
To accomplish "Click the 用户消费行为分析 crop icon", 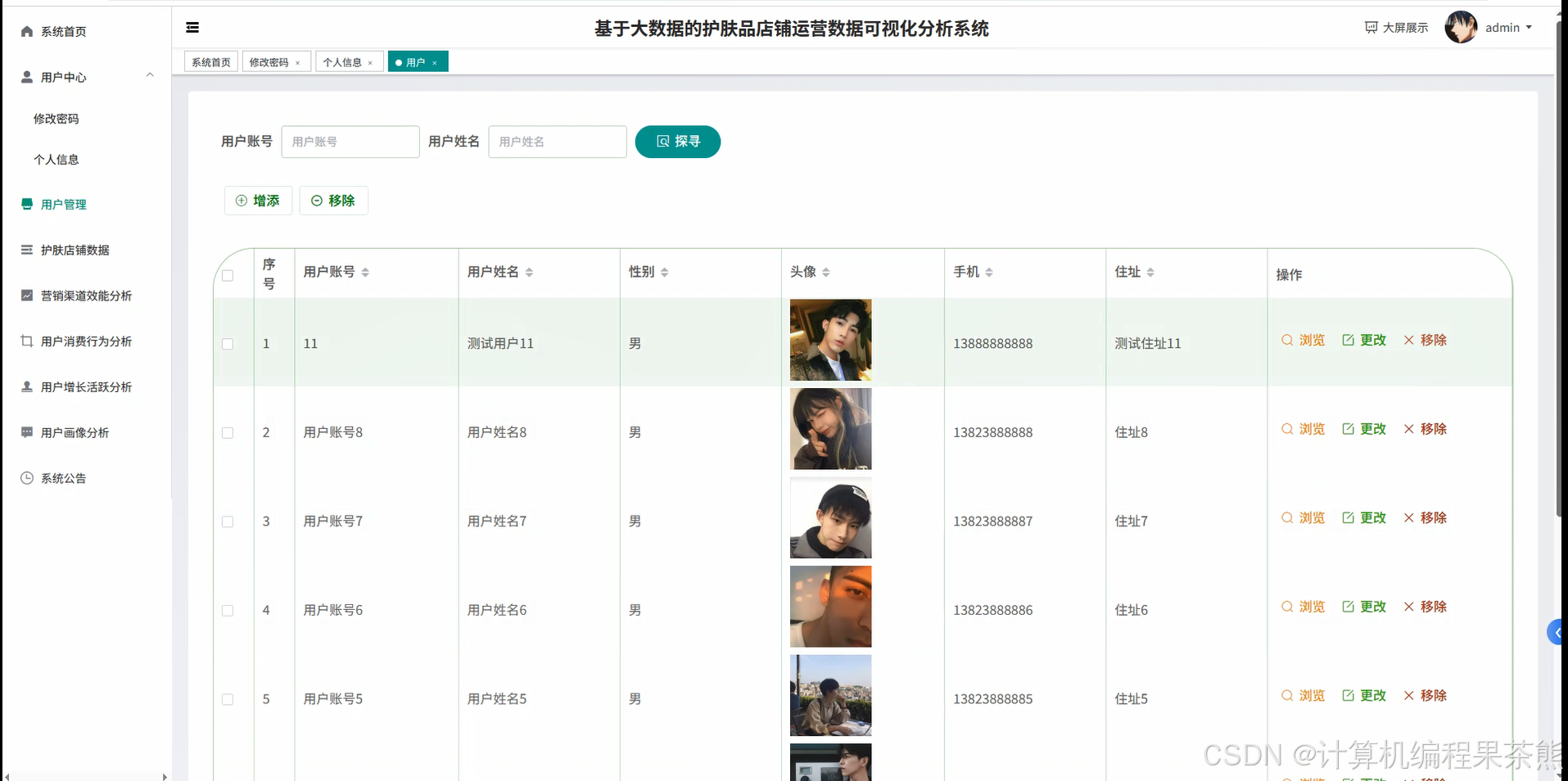I will coord(27,341).
